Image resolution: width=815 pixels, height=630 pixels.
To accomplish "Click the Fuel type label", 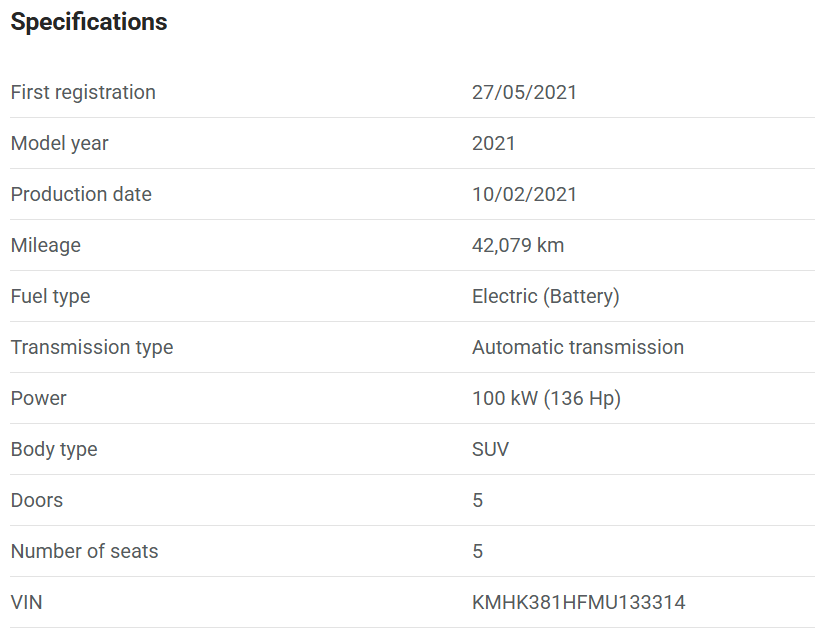I will point(50,296).
